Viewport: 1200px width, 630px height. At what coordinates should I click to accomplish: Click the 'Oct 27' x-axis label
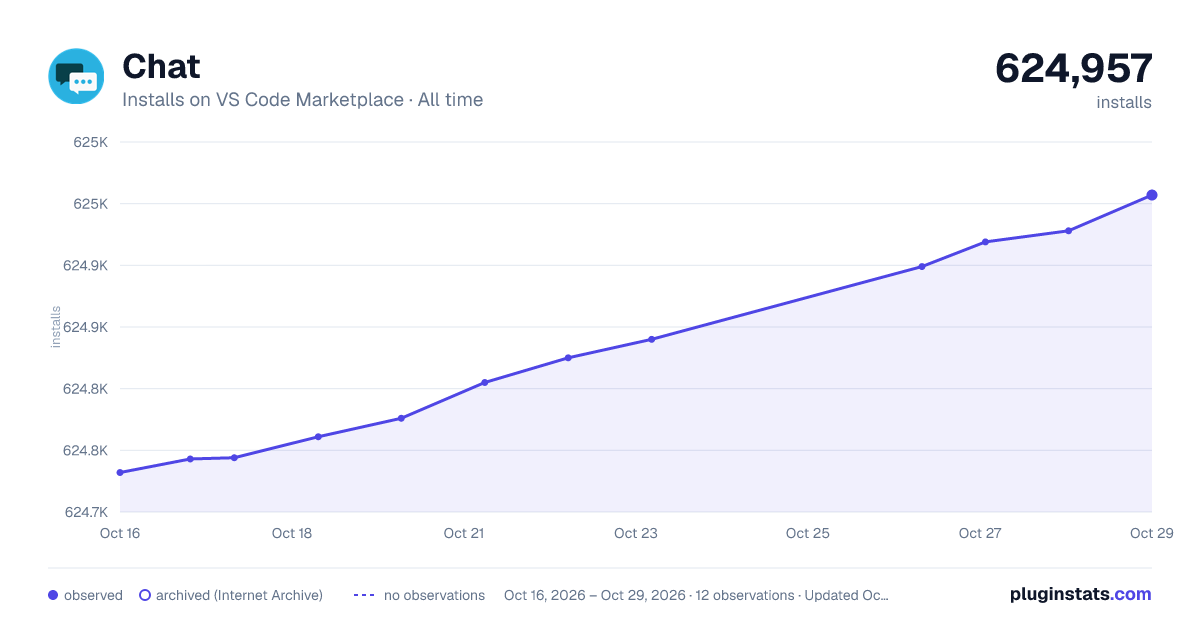(x=980, y=533)
